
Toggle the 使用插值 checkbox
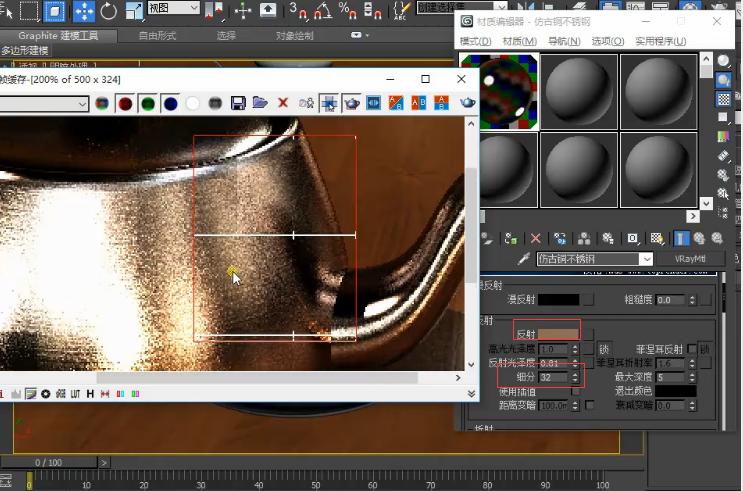(575, 391)
